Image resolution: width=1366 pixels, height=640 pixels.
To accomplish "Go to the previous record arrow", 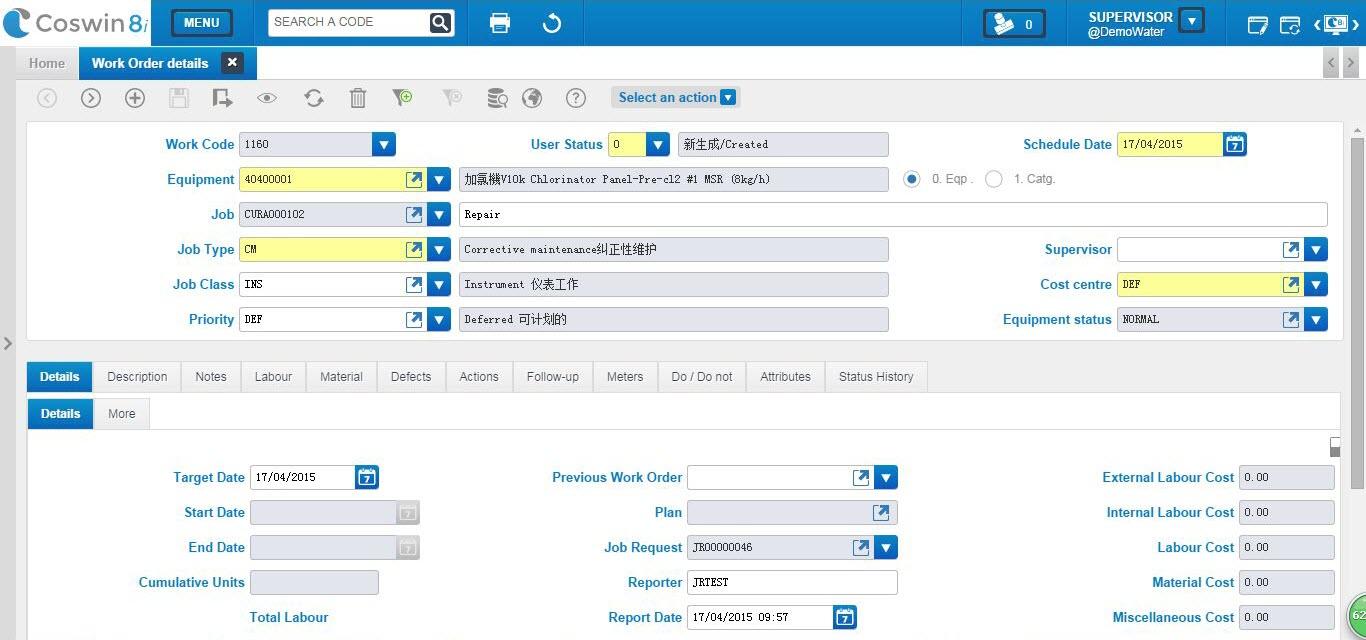I will 47,98.
